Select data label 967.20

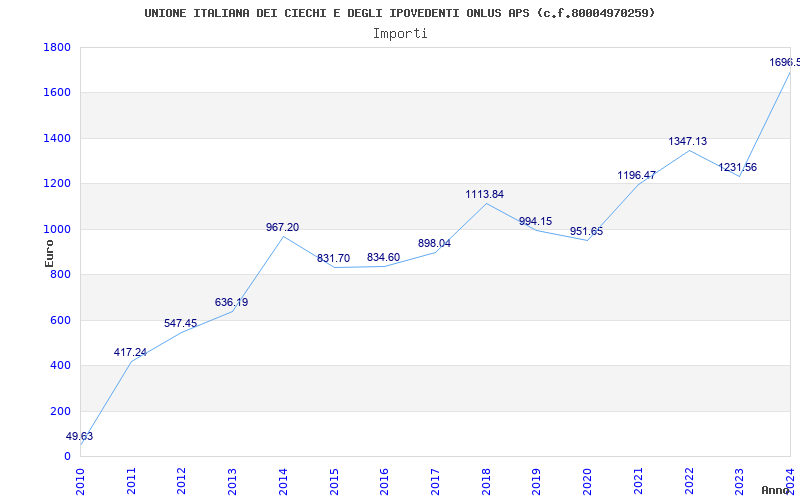(x=282, y=227)
